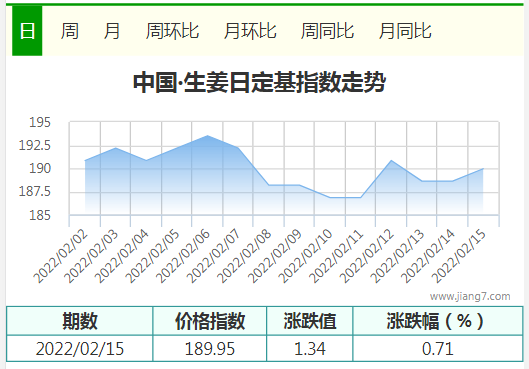This screenshot has height=369, width=529.
Task: Click the 2022/02/08 x-axis date label
Action: (x=245, y=256)
